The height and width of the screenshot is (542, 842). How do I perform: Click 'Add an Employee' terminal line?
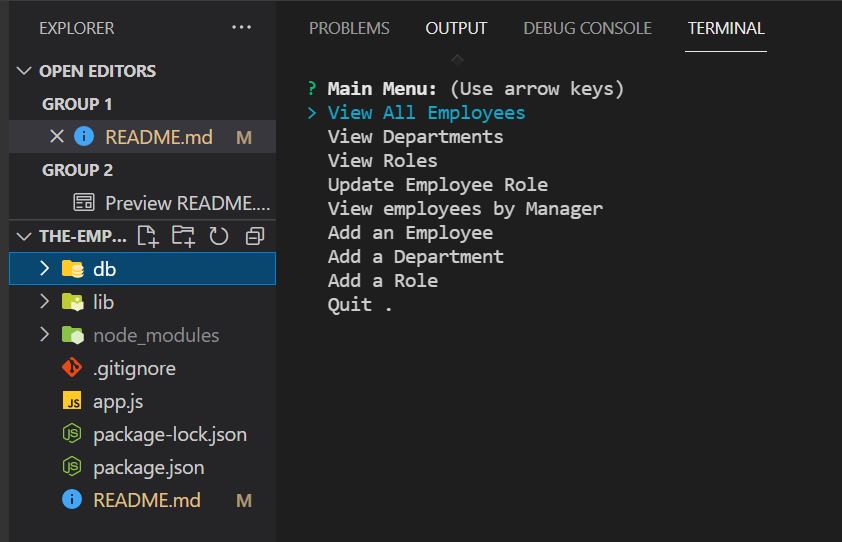(x=410, y=233)
